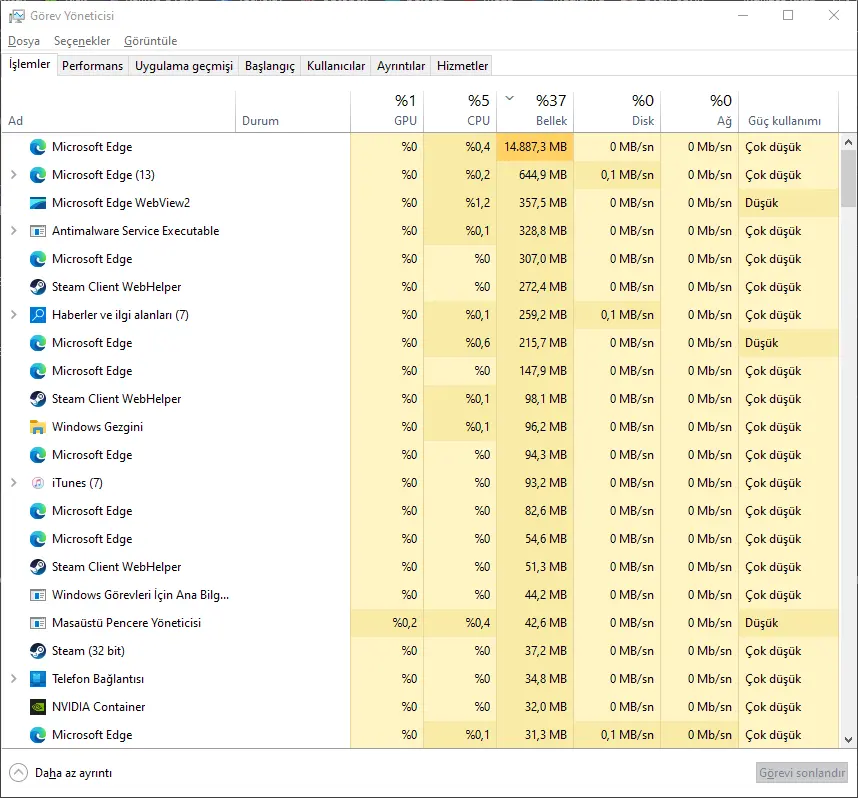
Task: Click Edge icon in the 307,0 MB row
Action: click(38, 259)
